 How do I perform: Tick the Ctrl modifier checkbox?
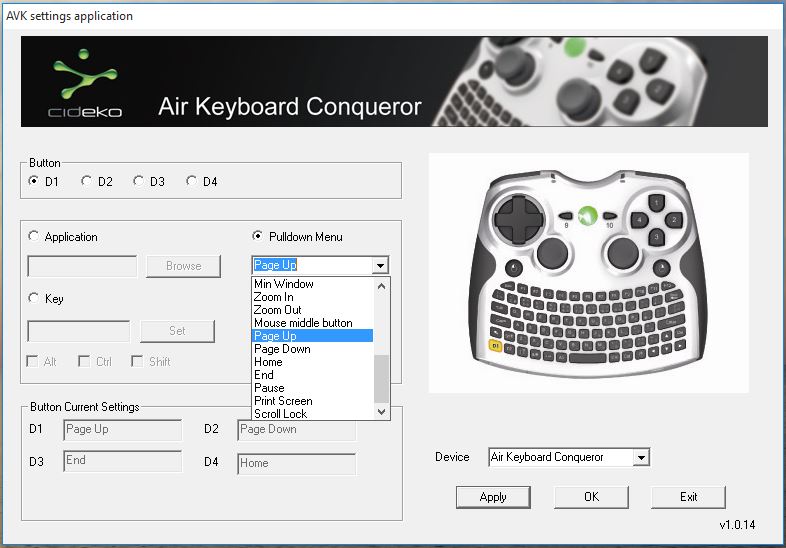[84, 361]
